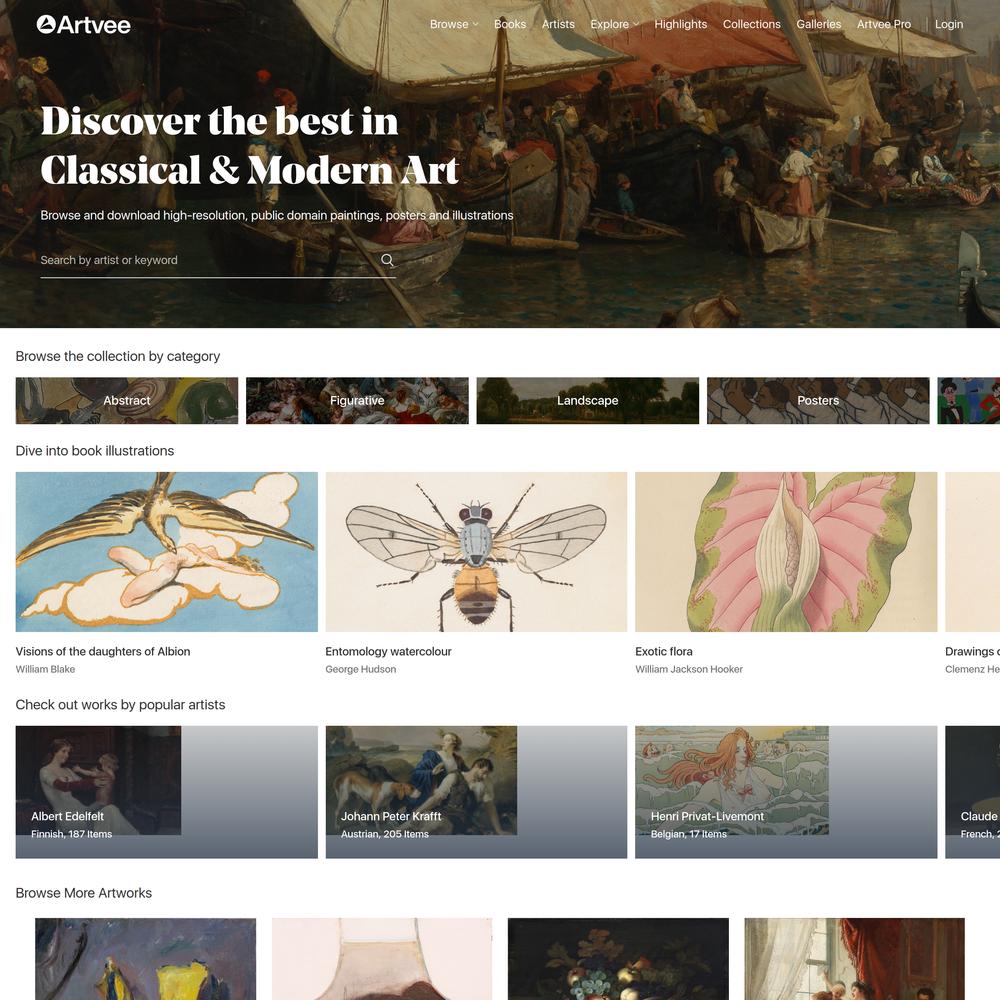
Task: Click the search magnifier icon
Action: [x=387, y=260]
